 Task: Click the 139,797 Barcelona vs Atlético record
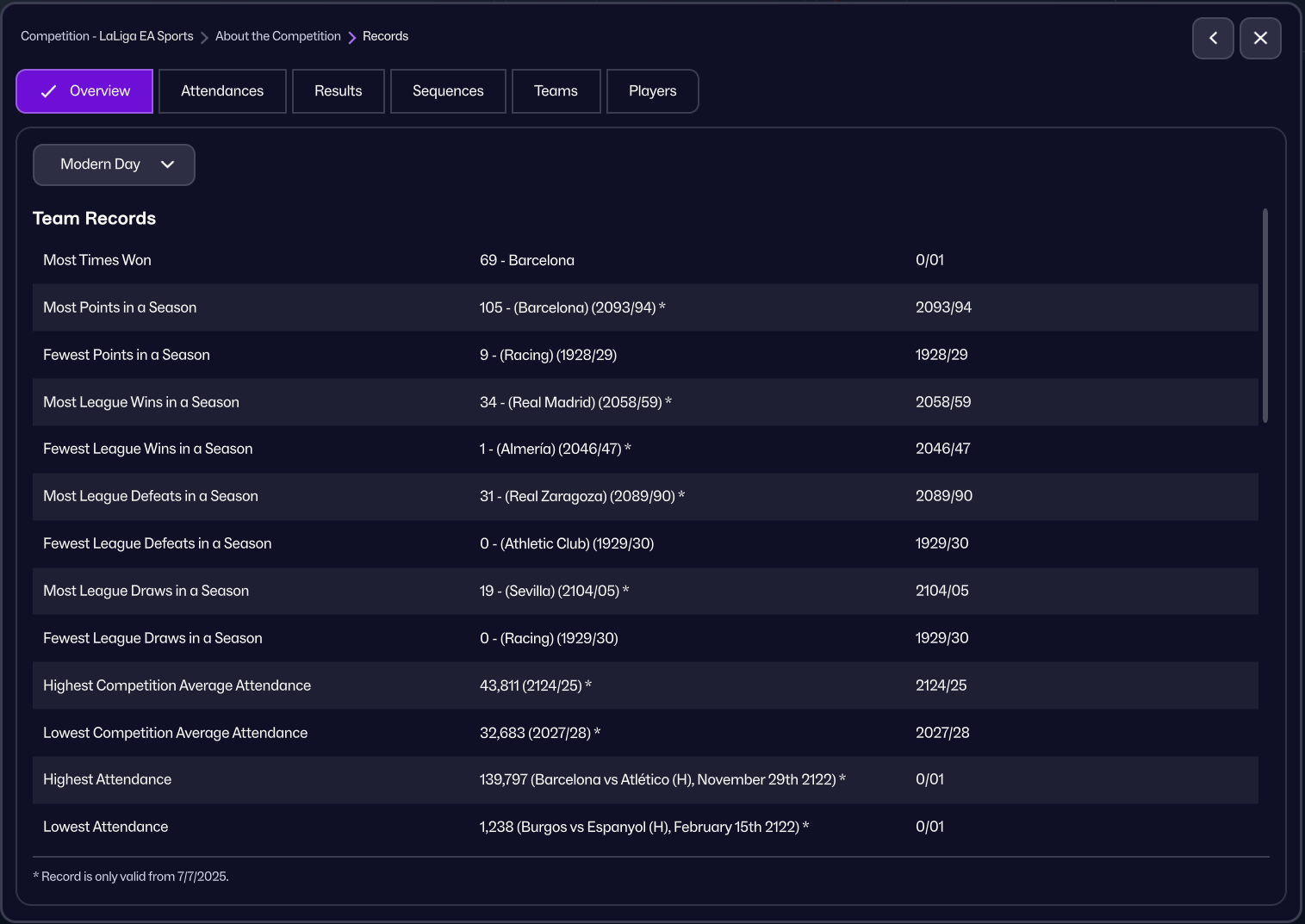(662, 779)
